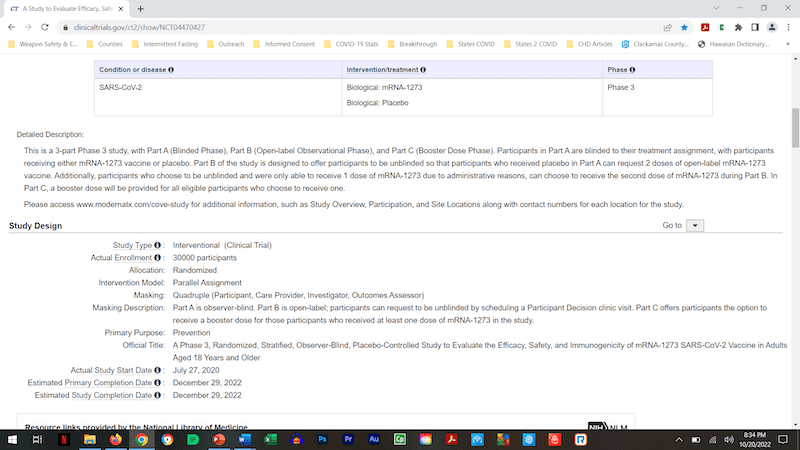
Task: Click info icon next to Study Start Date
Action: (158, 370)
